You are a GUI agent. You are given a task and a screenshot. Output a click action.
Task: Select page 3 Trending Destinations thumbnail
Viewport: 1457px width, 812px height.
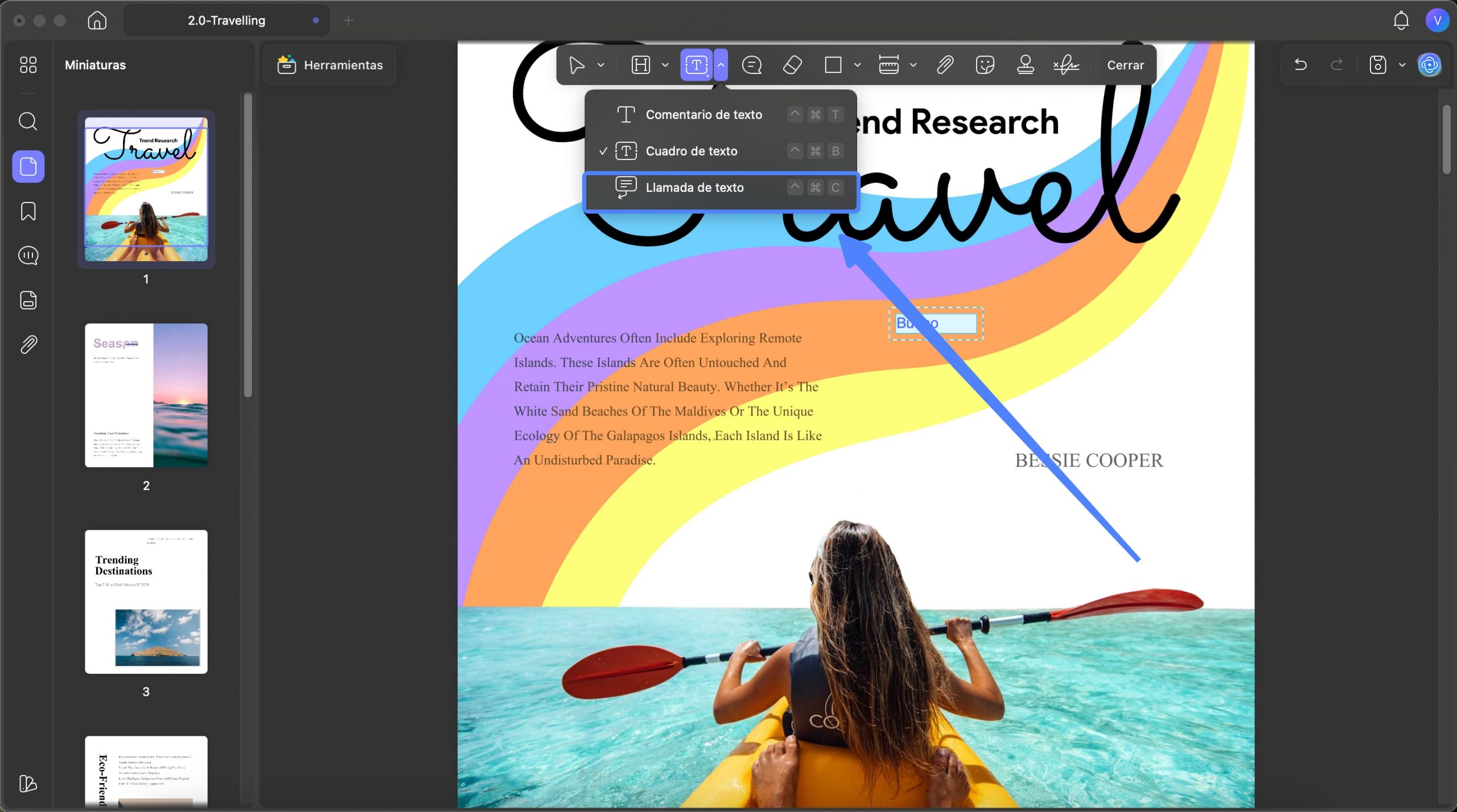click(x=146, y=601)
